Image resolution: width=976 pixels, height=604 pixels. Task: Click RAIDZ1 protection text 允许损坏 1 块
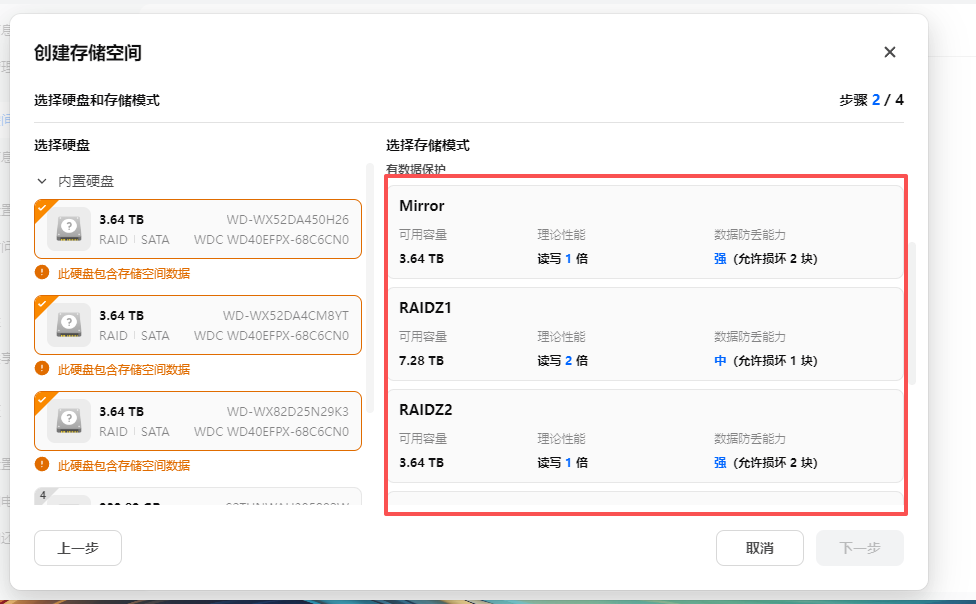(x=776, y=361)
